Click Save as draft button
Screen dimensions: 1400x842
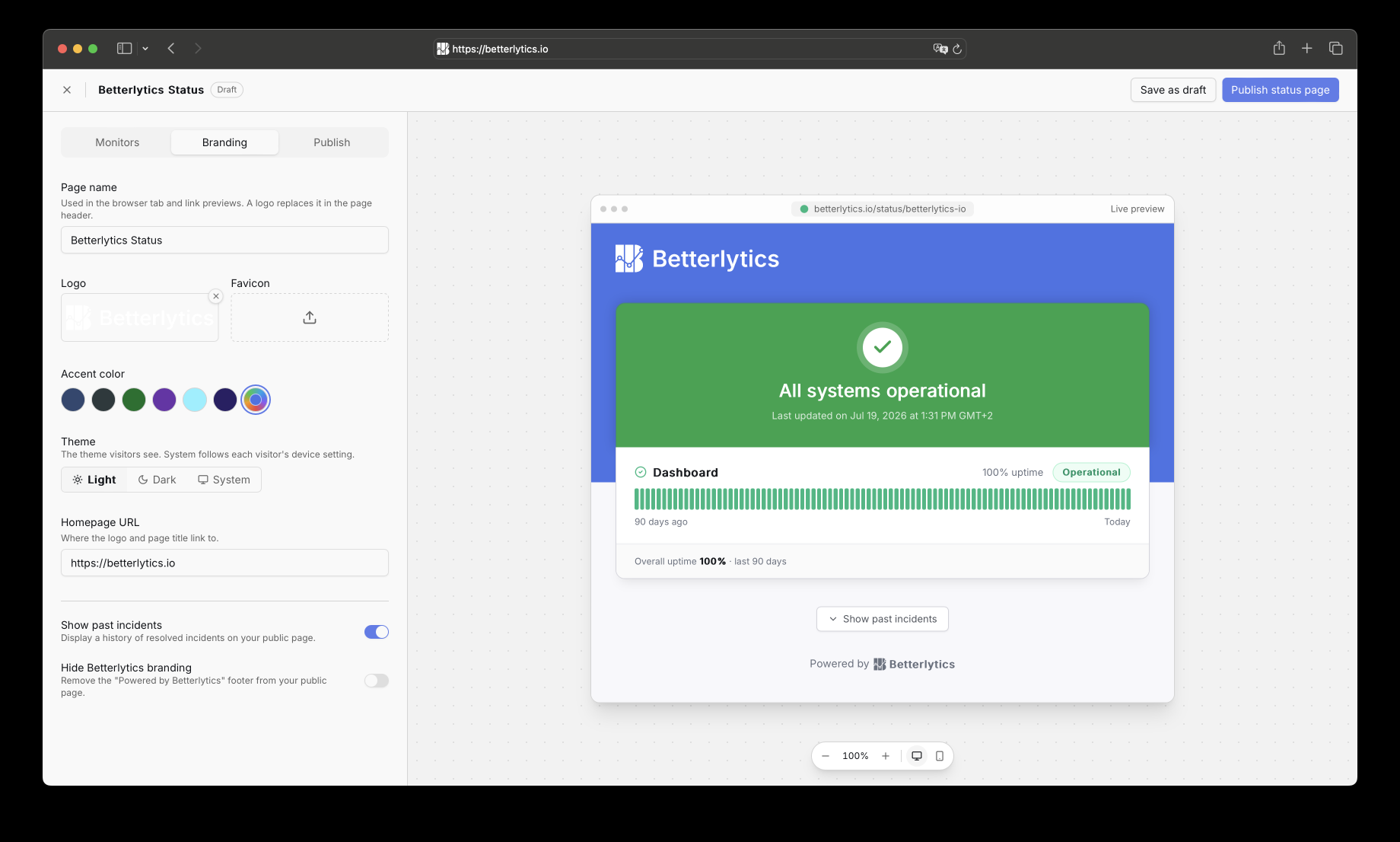coord(1173,90)
